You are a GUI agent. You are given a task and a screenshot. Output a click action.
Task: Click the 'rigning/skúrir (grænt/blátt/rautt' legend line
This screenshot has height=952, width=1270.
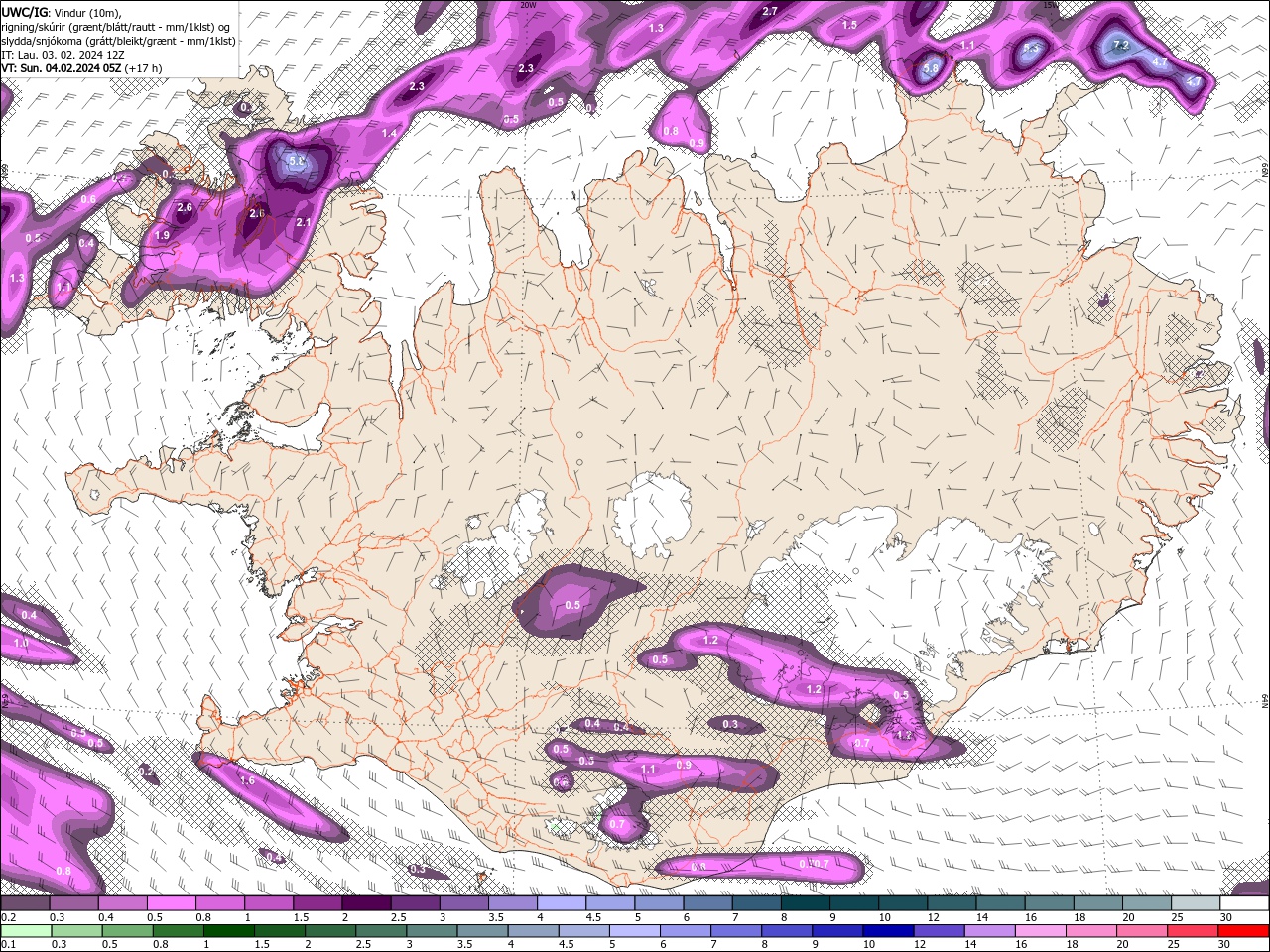click(x=117, y=27)
